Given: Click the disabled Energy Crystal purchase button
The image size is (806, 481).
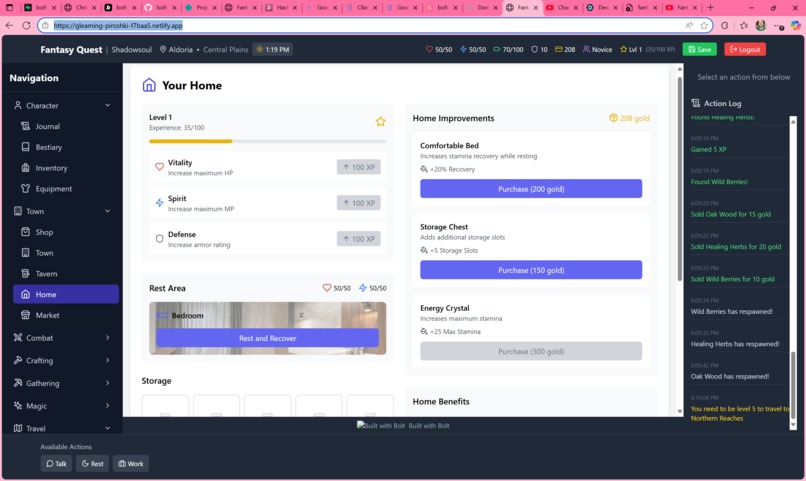Looking at the screenshot, I should pyautogui.click(x=531, y=351).
